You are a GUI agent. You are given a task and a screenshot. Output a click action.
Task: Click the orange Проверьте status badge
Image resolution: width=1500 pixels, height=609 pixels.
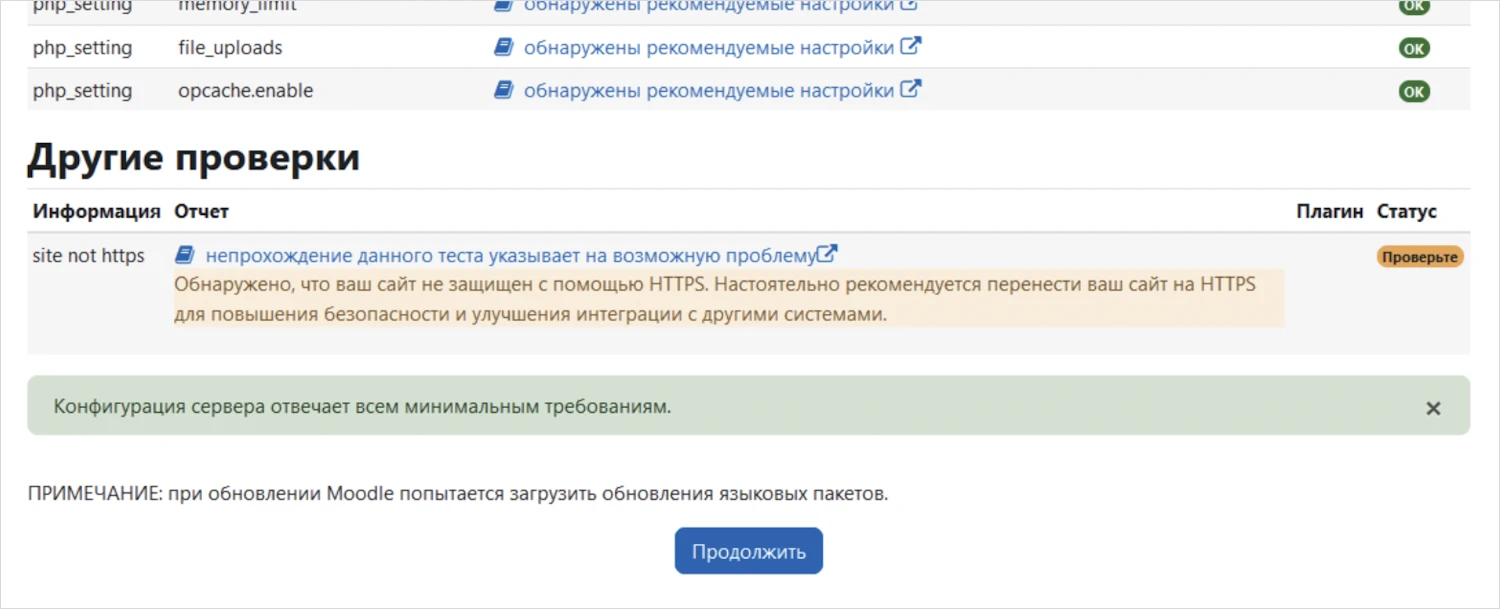coord(1419,256)
